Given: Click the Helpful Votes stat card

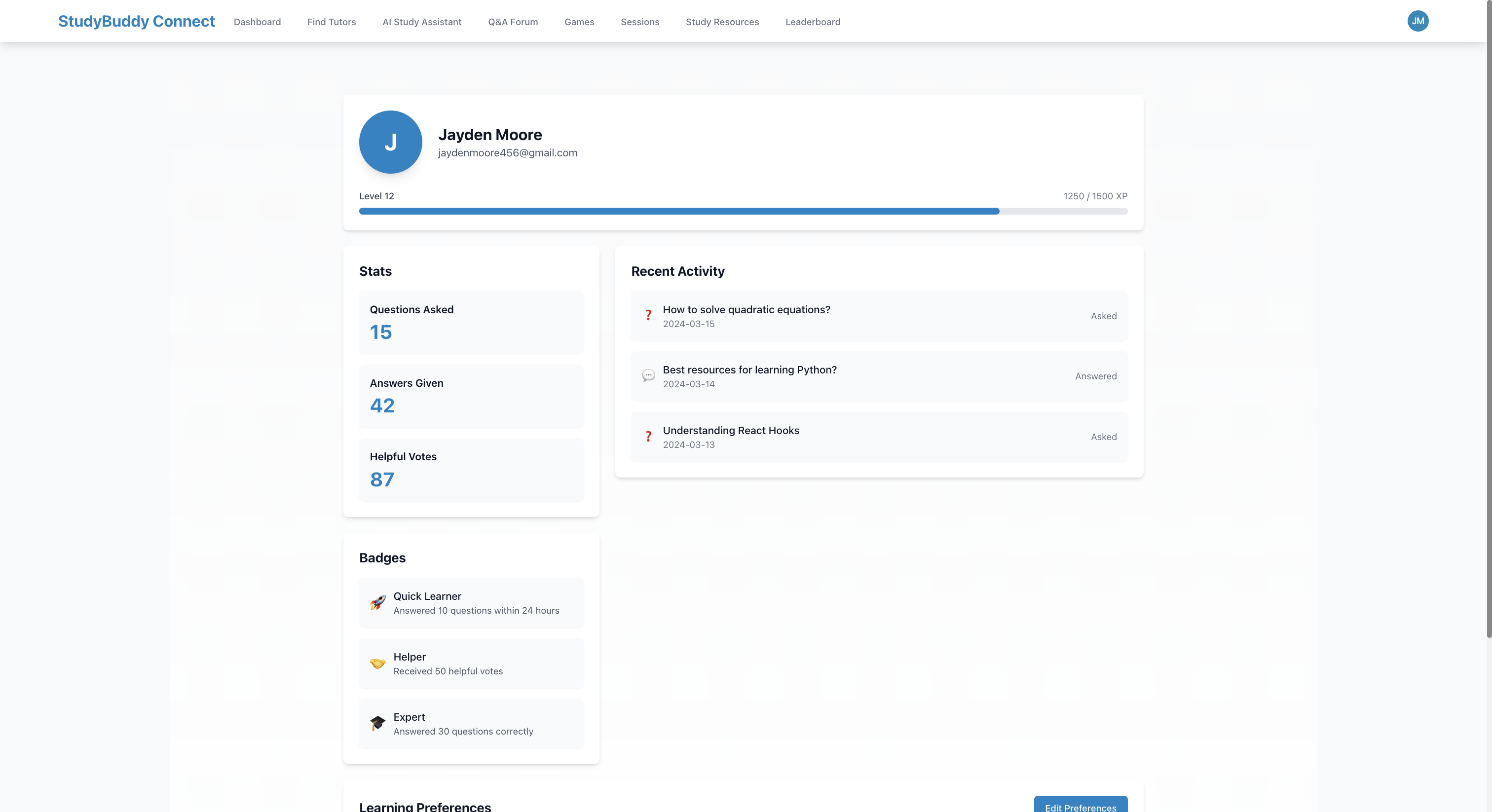Looking at the screenshot, I should [471, 470].
